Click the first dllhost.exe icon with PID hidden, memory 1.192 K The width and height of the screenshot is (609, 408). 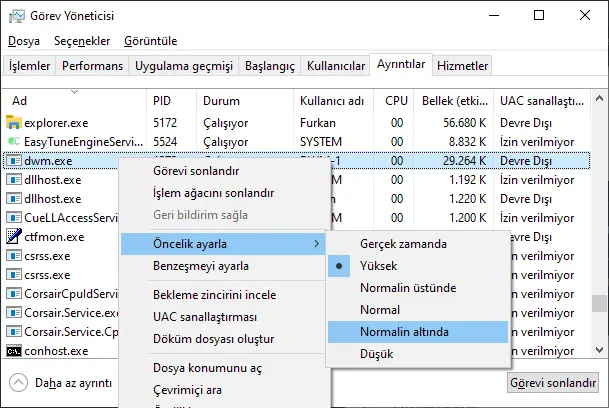click(x=14, y=180)
